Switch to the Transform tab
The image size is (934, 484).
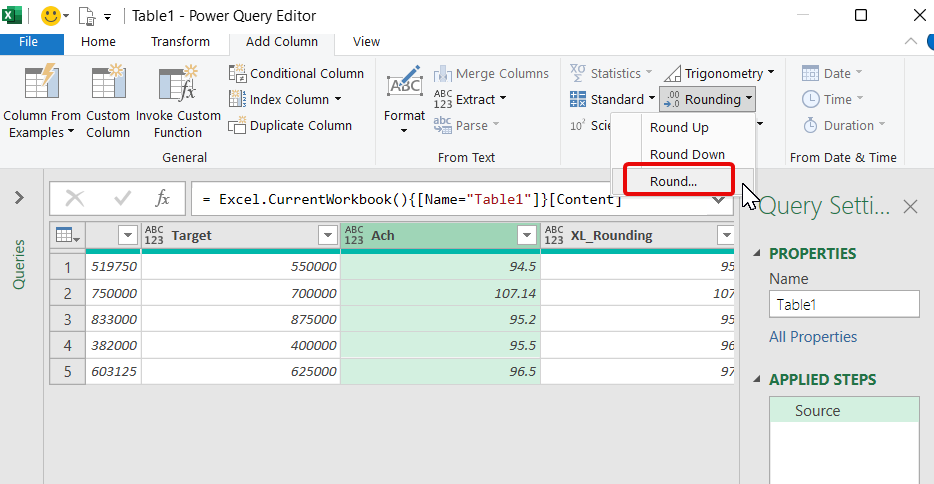pos(180,41)
